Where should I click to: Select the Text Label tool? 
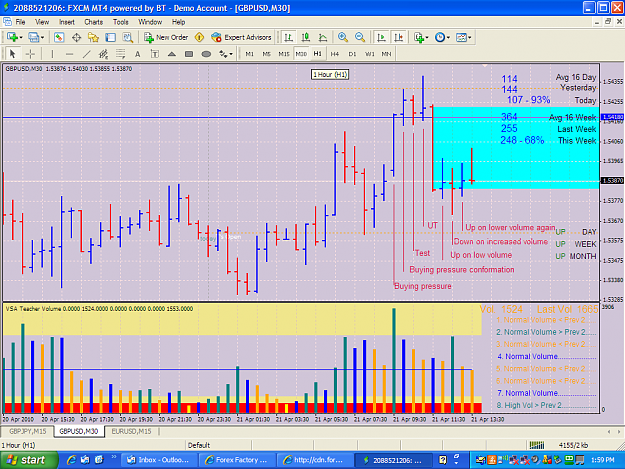(x=155, y=54)
